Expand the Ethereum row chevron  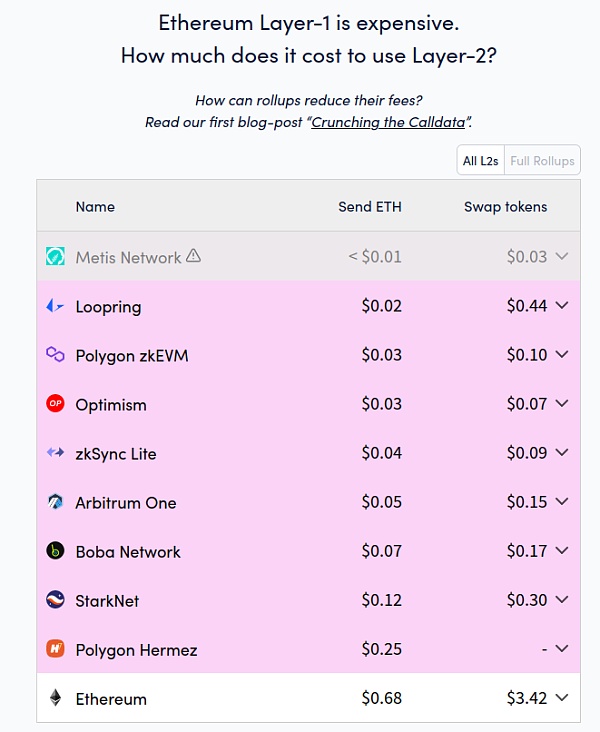[x=561, y=698]
